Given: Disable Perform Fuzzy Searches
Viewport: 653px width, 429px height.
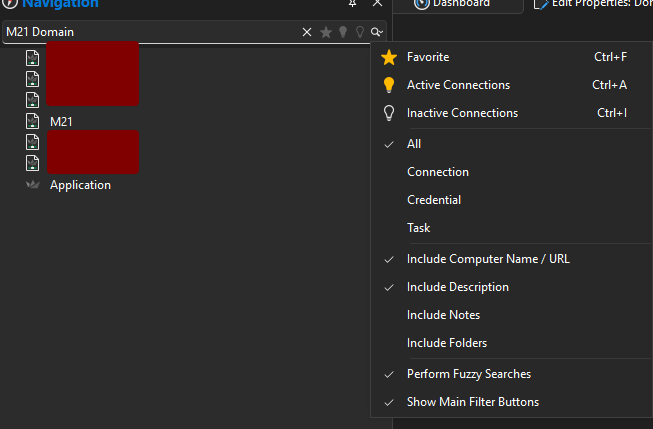Looking at the screenshot, I should tap(469, 374).
